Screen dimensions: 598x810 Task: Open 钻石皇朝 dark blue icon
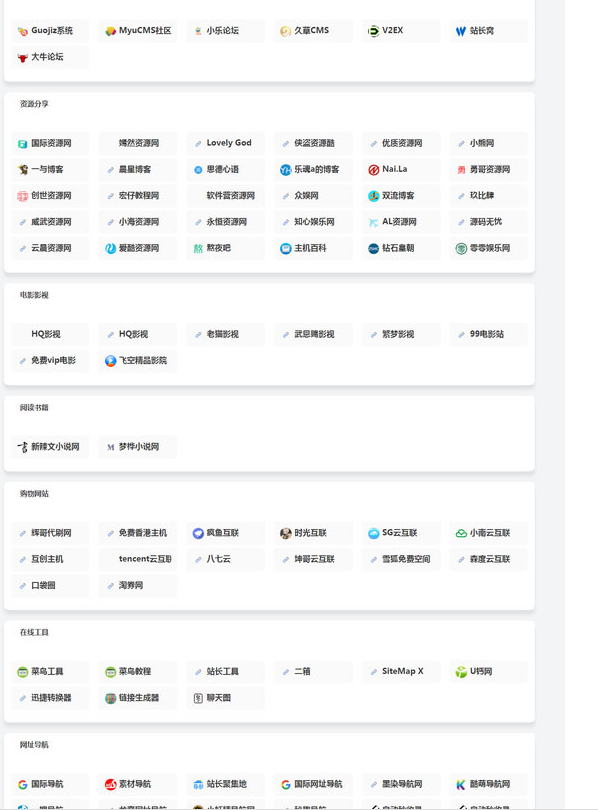(373, 249)
